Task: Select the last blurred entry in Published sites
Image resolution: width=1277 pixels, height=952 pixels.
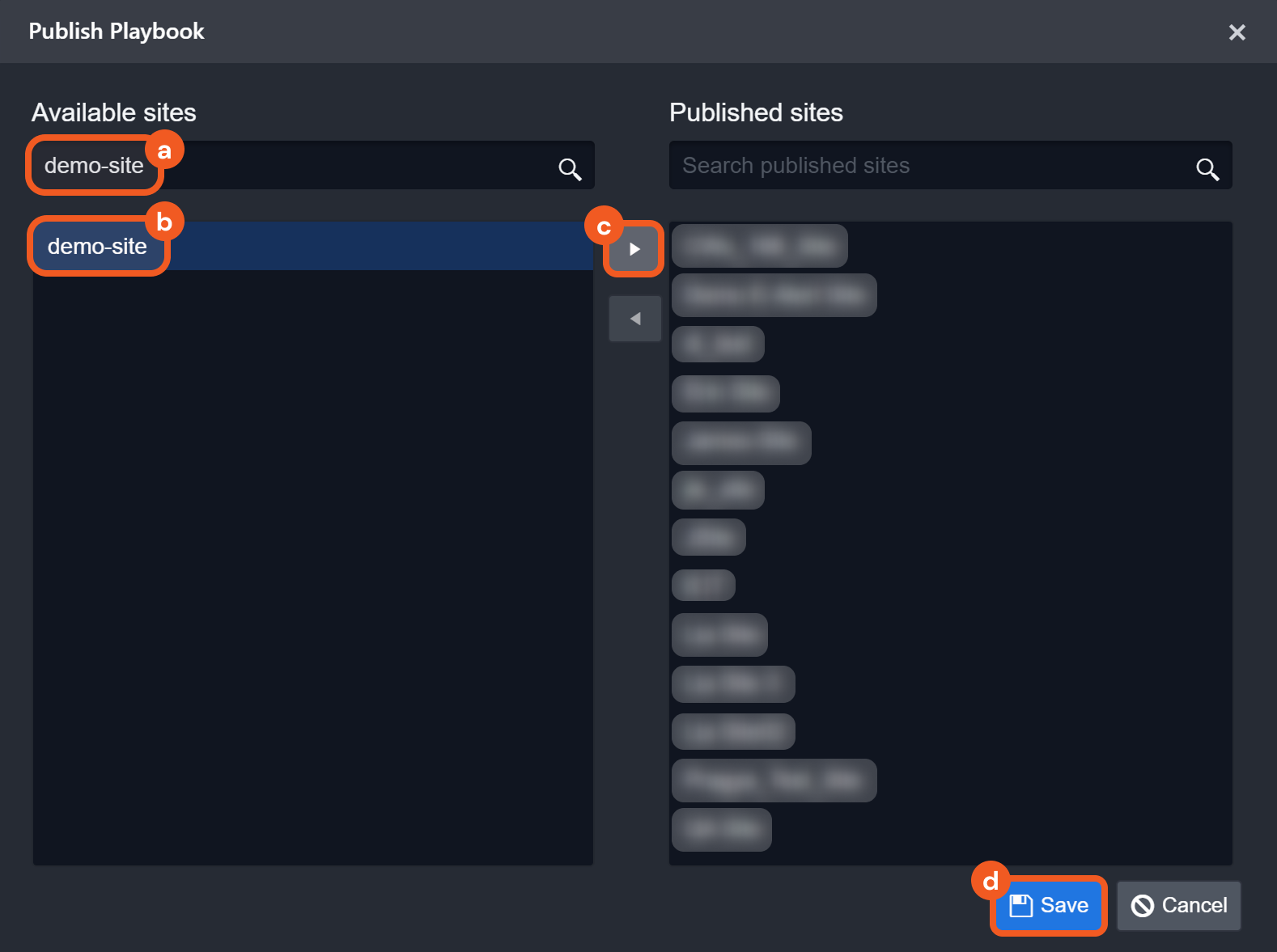Action: point(721,829)
